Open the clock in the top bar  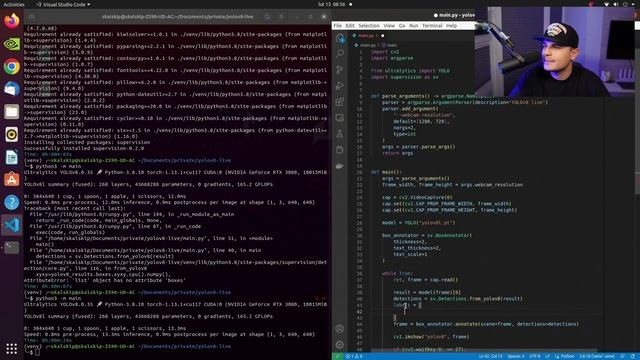point(331,4)
